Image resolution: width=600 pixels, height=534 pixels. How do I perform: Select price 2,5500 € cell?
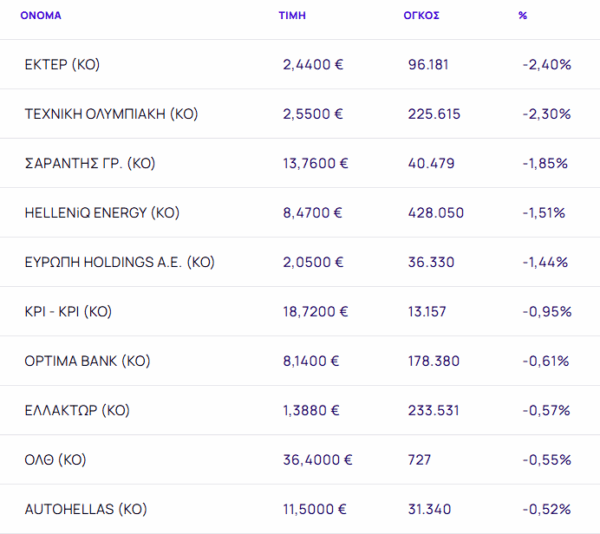(313, 114)
